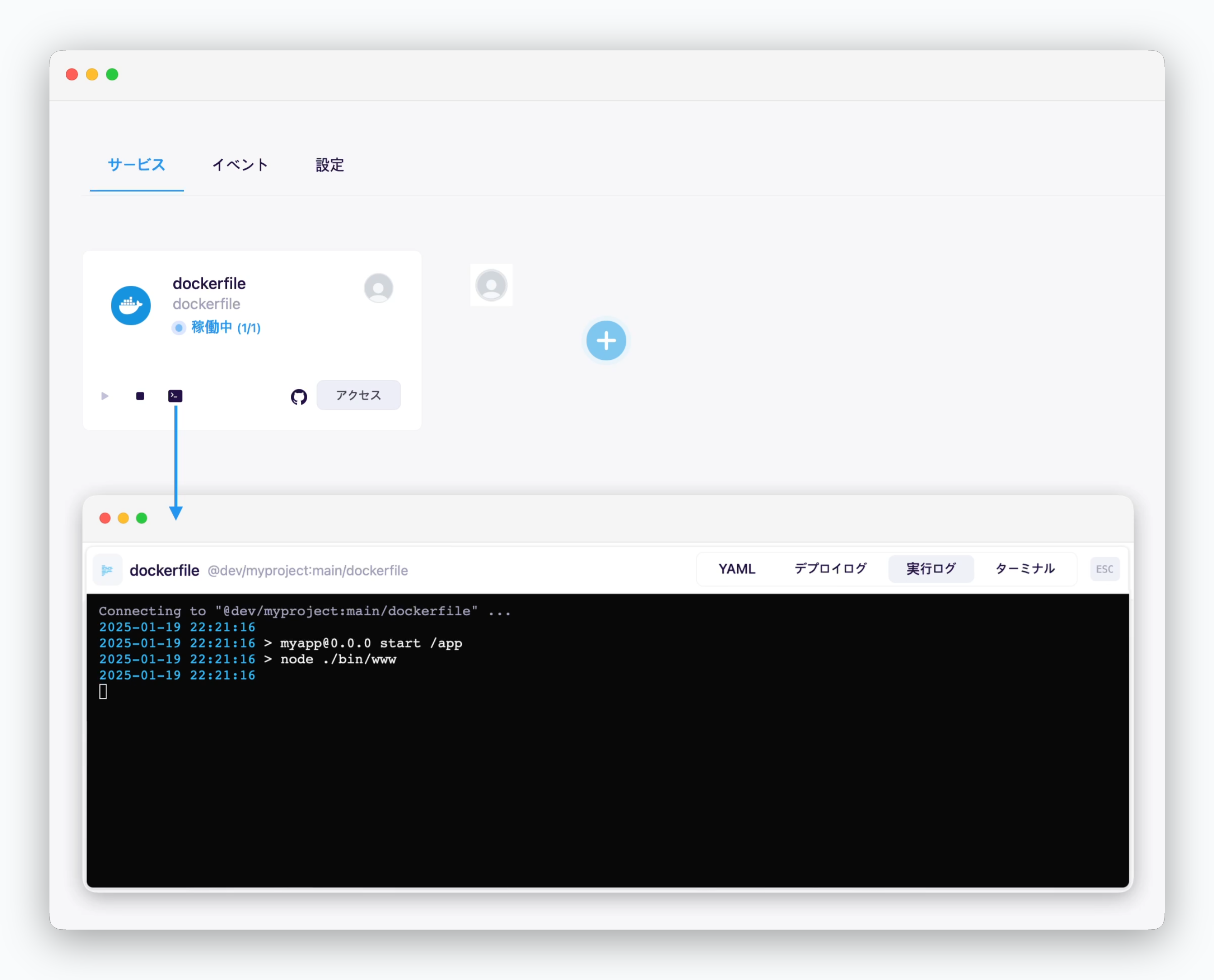Click the アクセス button
This screenshot has height=980, width=1214.
359,395
